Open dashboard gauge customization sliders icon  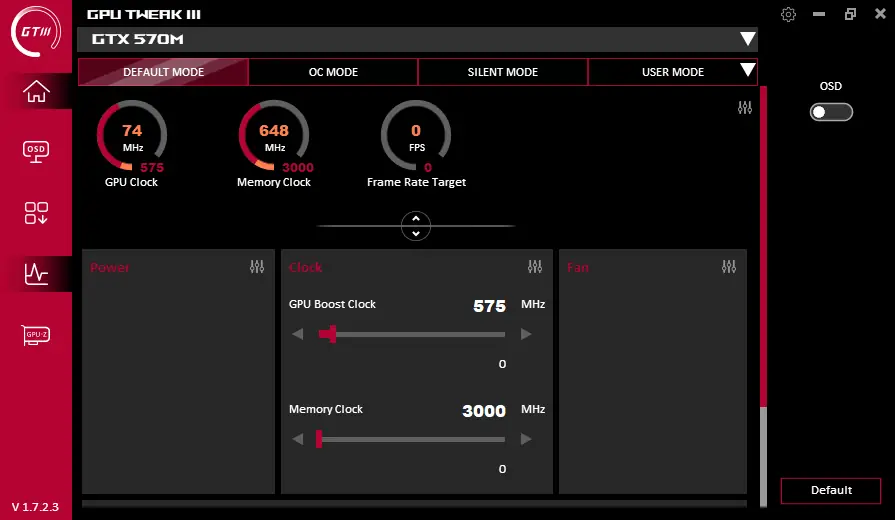pos(745,107)
